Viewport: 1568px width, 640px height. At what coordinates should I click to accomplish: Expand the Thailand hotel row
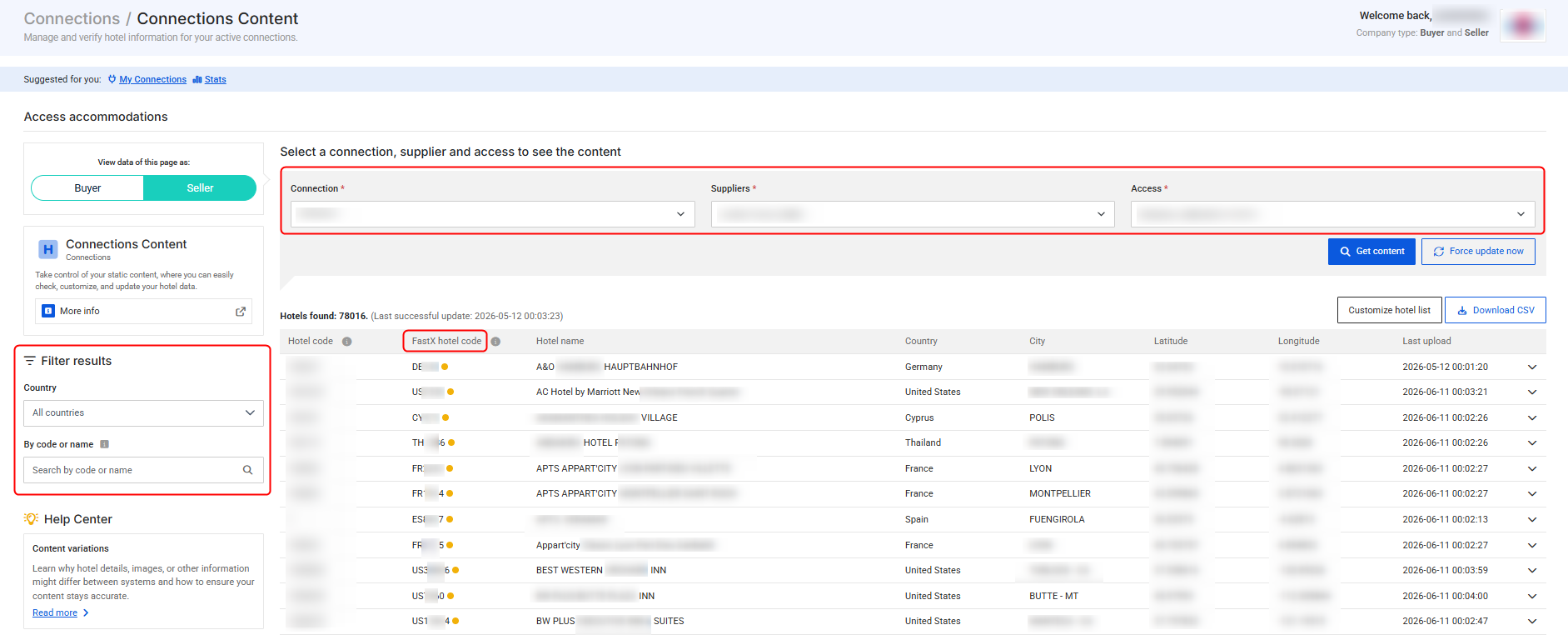pyautogui.click(x=1532, y=442)
